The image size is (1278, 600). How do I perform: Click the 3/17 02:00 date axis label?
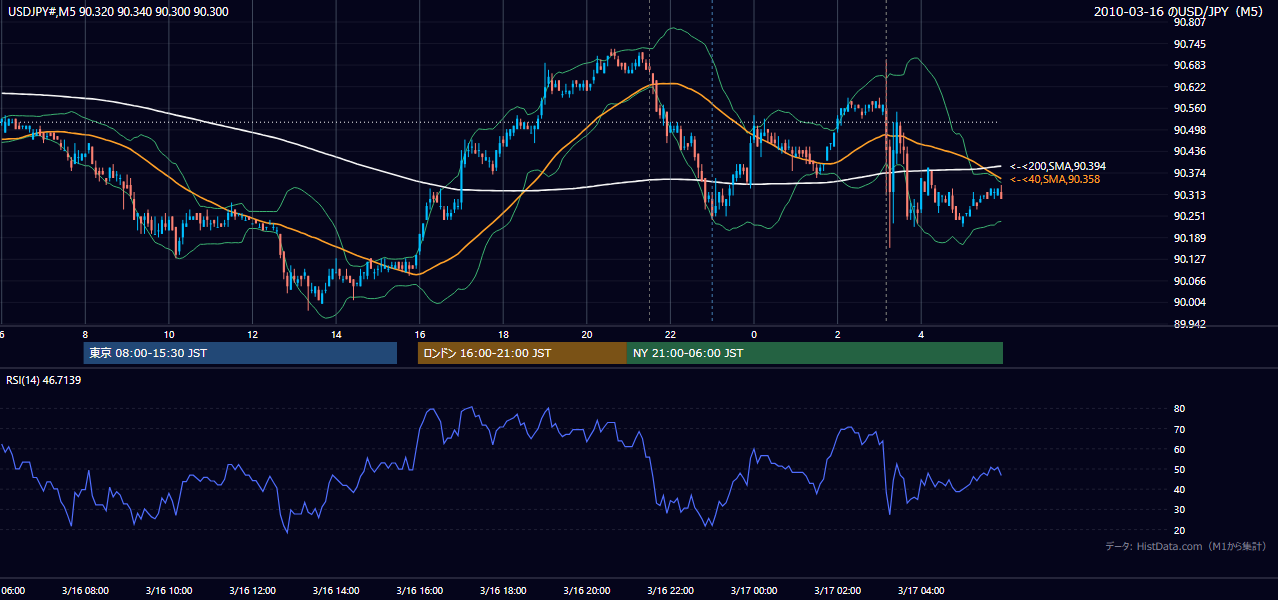838,591
